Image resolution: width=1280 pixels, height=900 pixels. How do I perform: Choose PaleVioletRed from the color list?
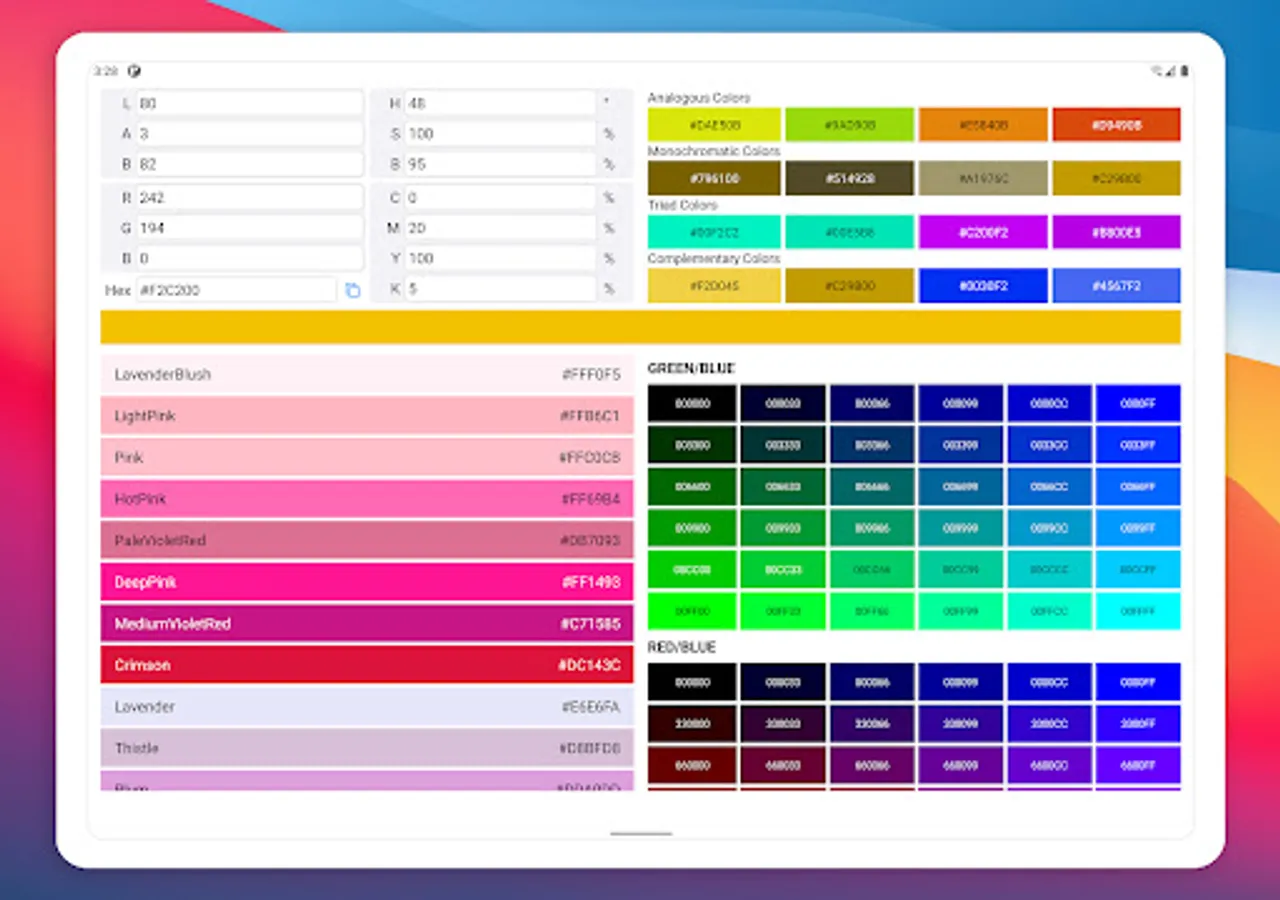pos(367,540)
